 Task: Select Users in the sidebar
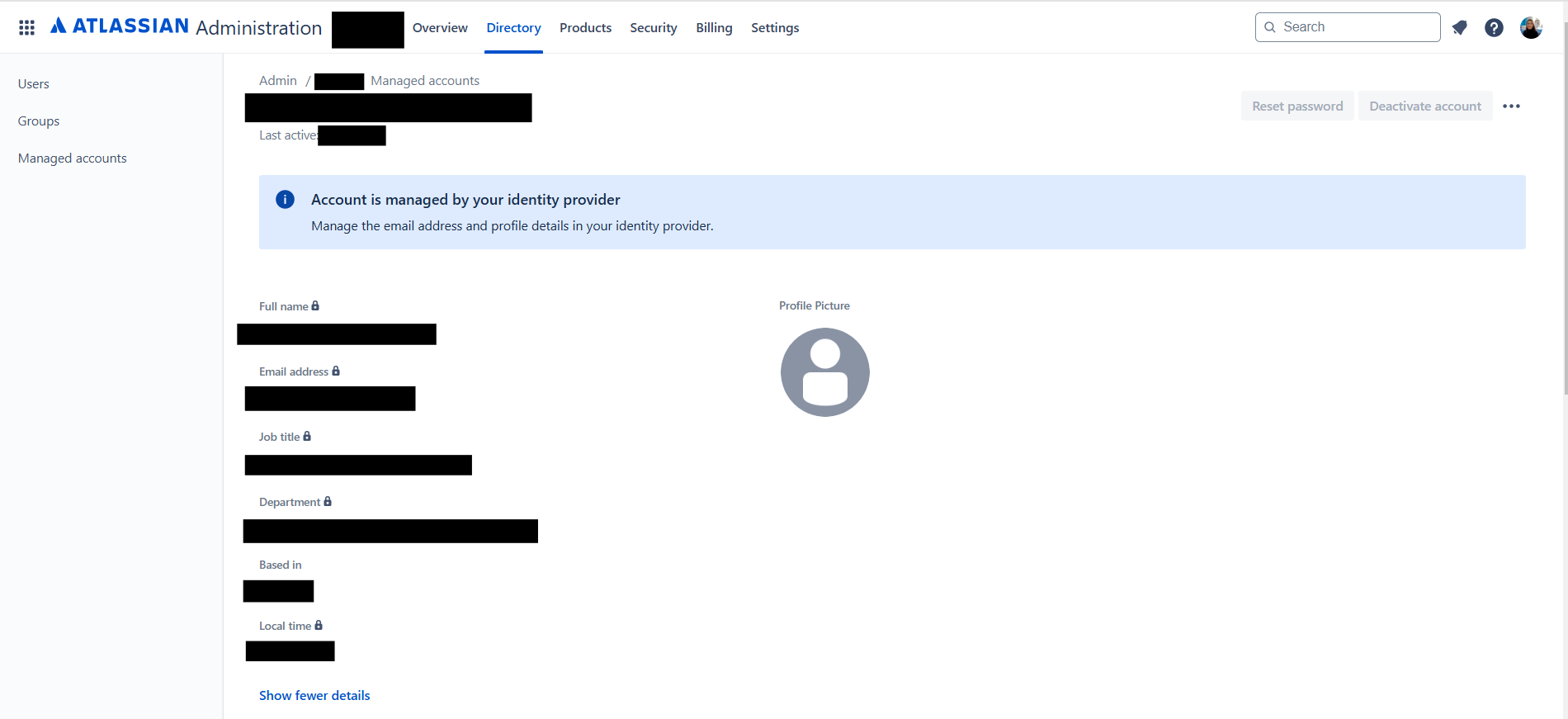pyautogui.click(x=34, y=83)
